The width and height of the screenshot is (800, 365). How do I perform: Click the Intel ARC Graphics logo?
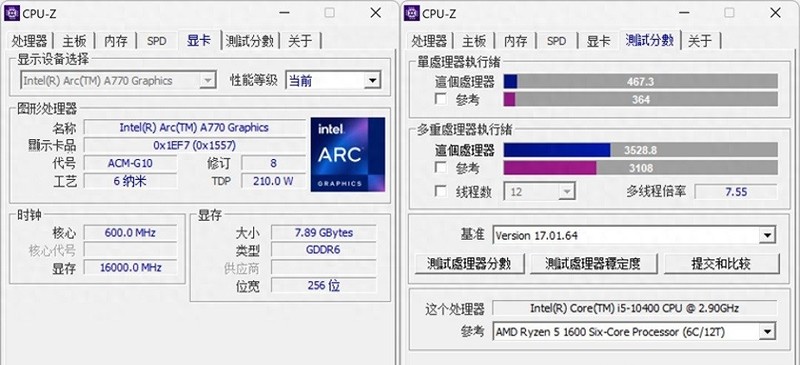(x=348, y=155)
